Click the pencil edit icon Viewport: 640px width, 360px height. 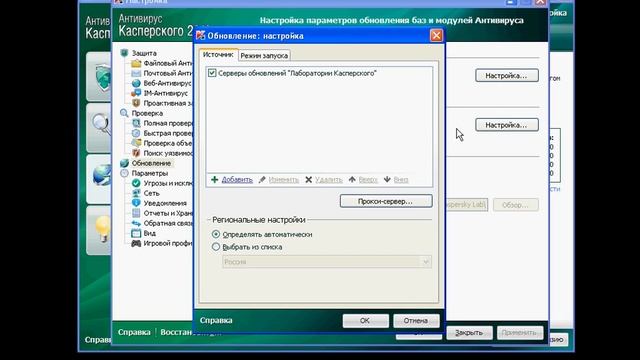tap(262, 180)
